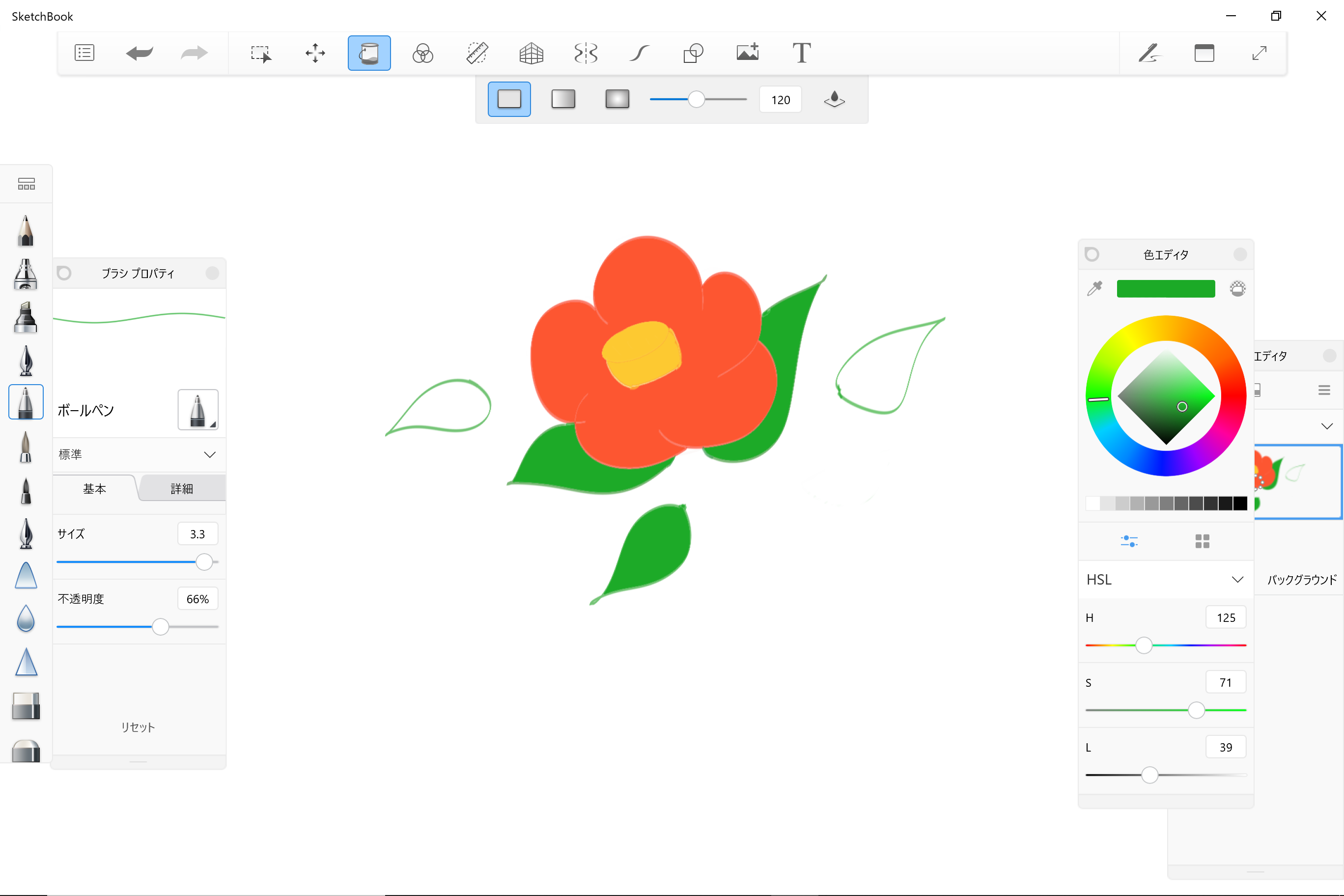Click the H value field 125
This screenshot has width=1344, height=896.
coord(1226,617)
